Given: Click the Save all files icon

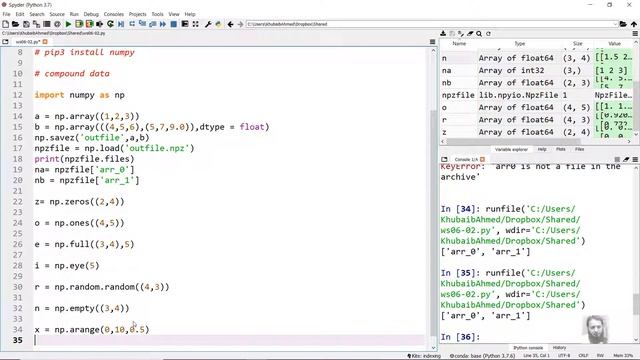Looking at the screenshot, I should point(36,24).
